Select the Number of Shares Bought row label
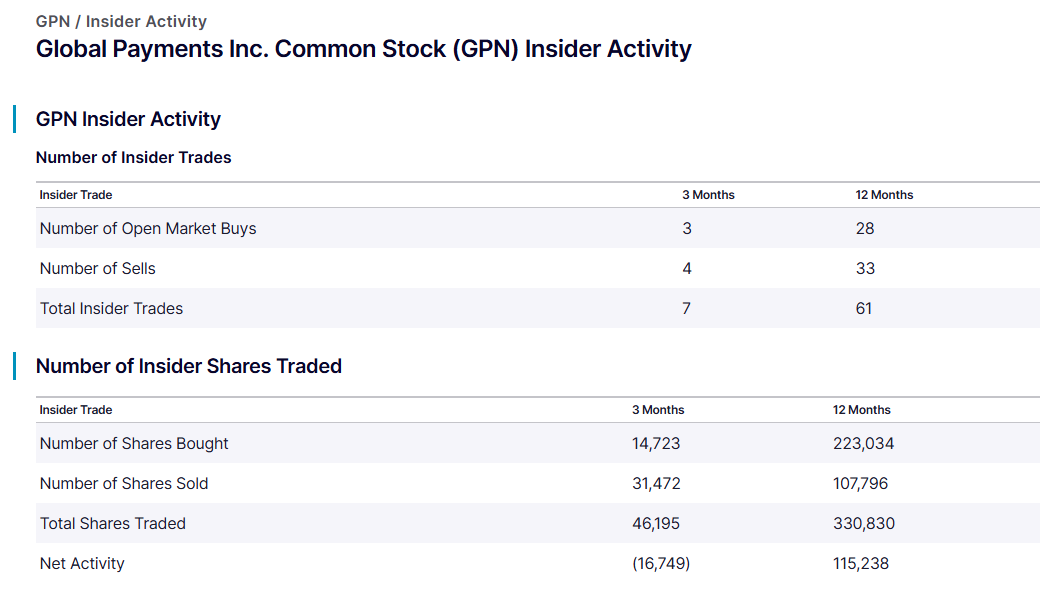The width and height of the screenshot is (1052, 596). tap(134, 443)
